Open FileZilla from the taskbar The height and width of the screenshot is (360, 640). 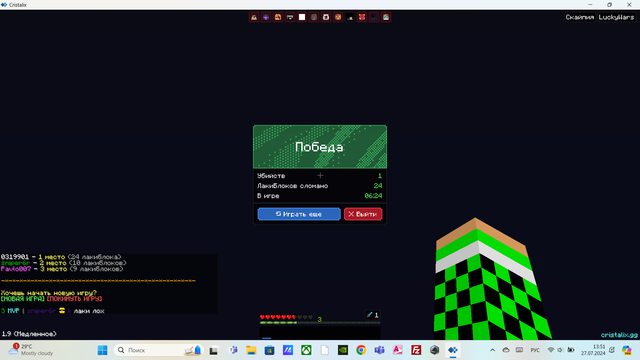[x=416, y=350]
